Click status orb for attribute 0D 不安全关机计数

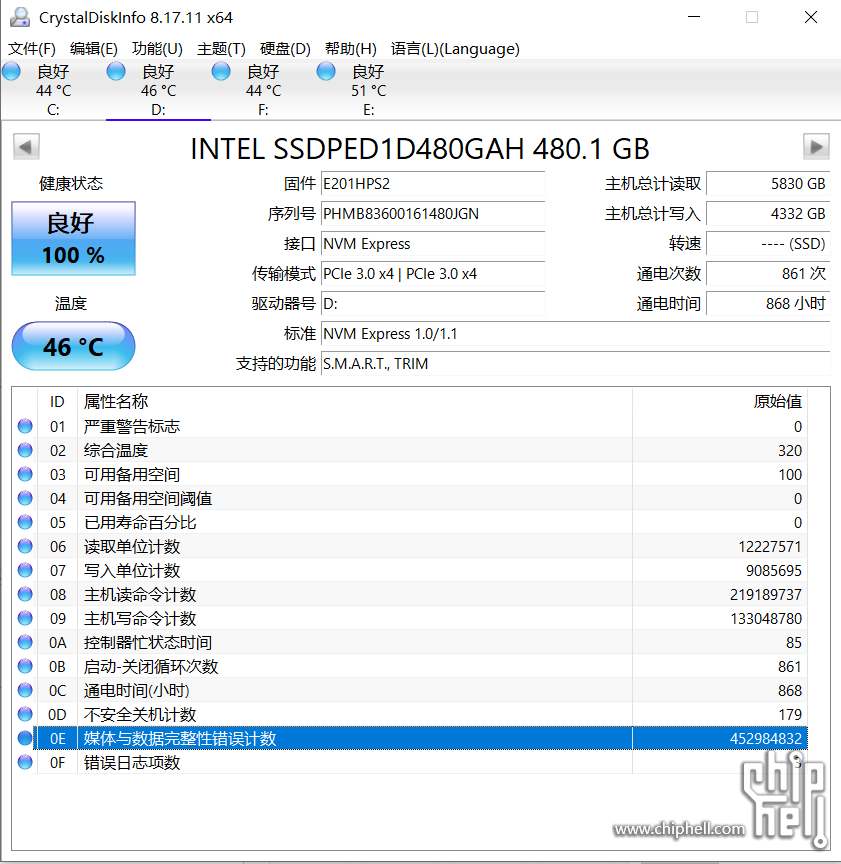25,714
